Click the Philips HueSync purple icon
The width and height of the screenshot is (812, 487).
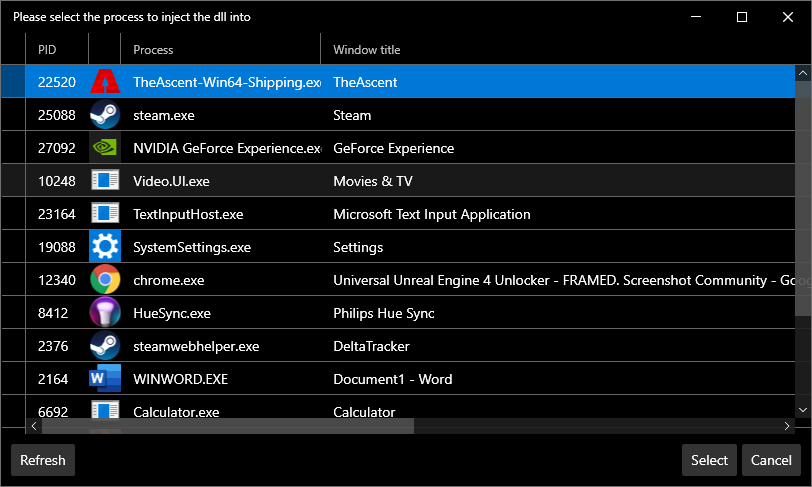click(x=104, y=313)
